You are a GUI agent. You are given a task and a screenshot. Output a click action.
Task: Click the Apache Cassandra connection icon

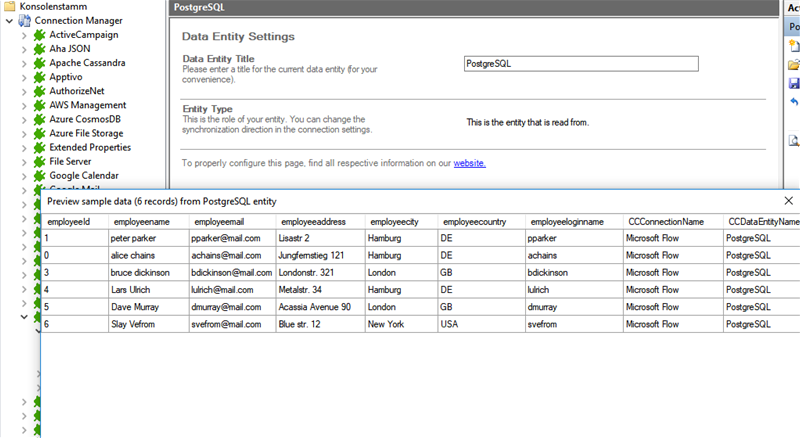pyautogui.click(x=40, y=63)
